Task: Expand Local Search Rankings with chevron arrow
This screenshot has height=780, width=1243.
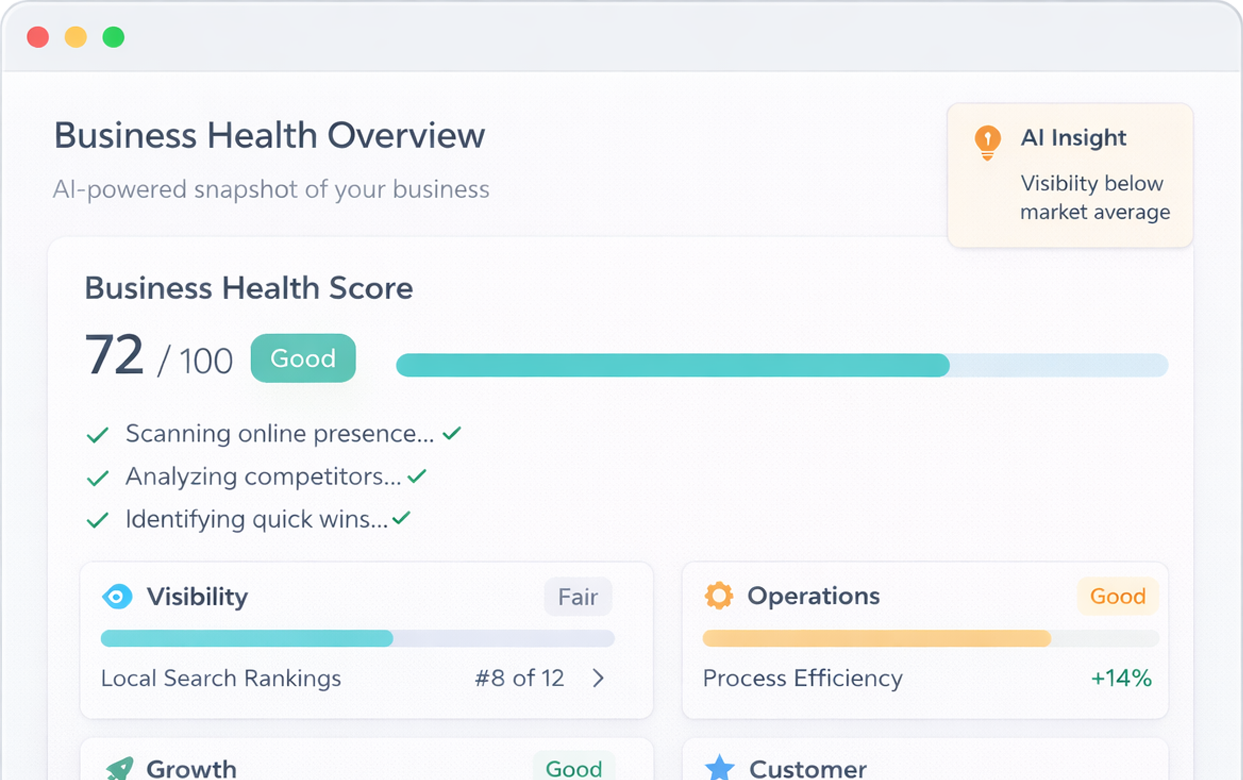Action: (x=598, y=678)
